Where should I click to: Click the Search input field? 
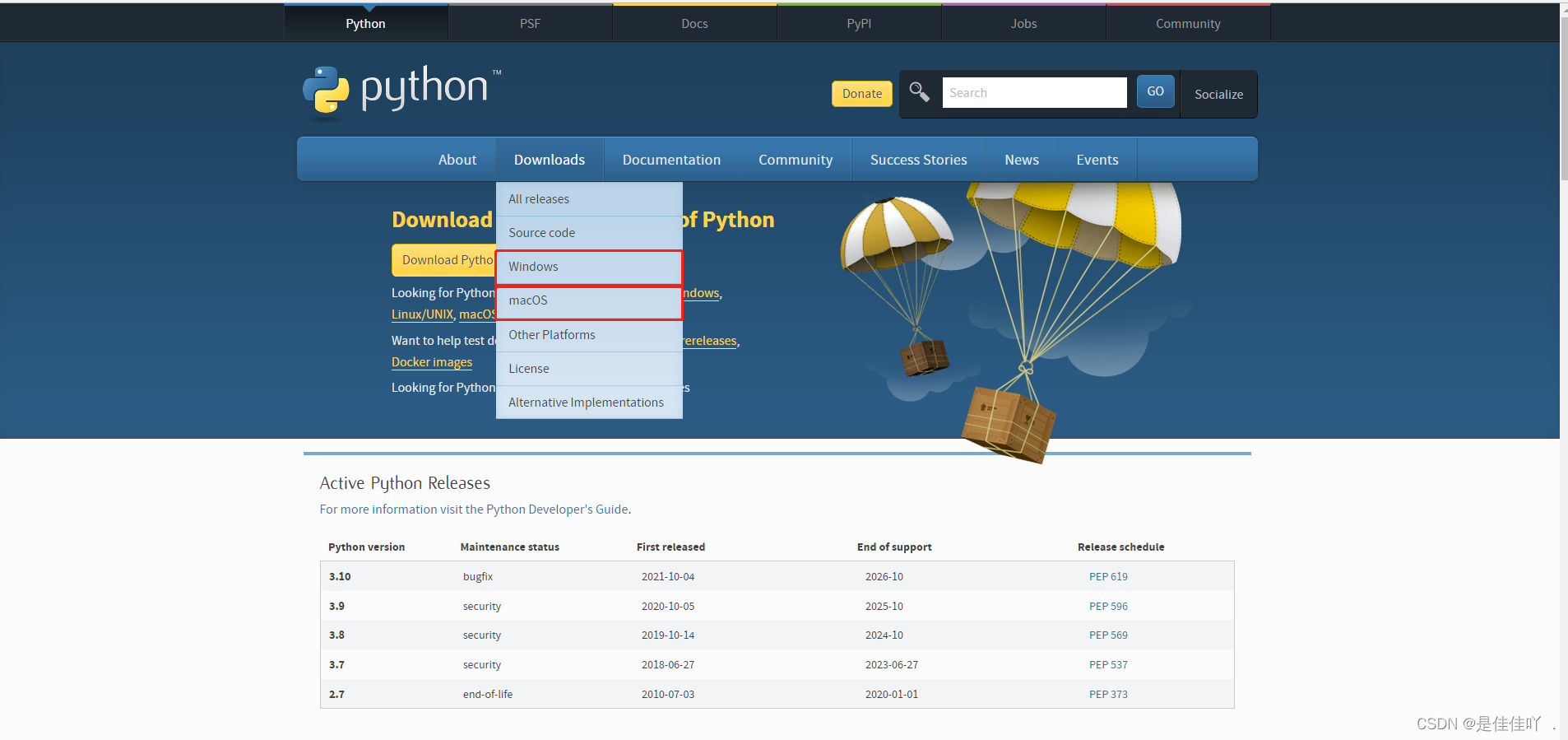(1034, 92)
